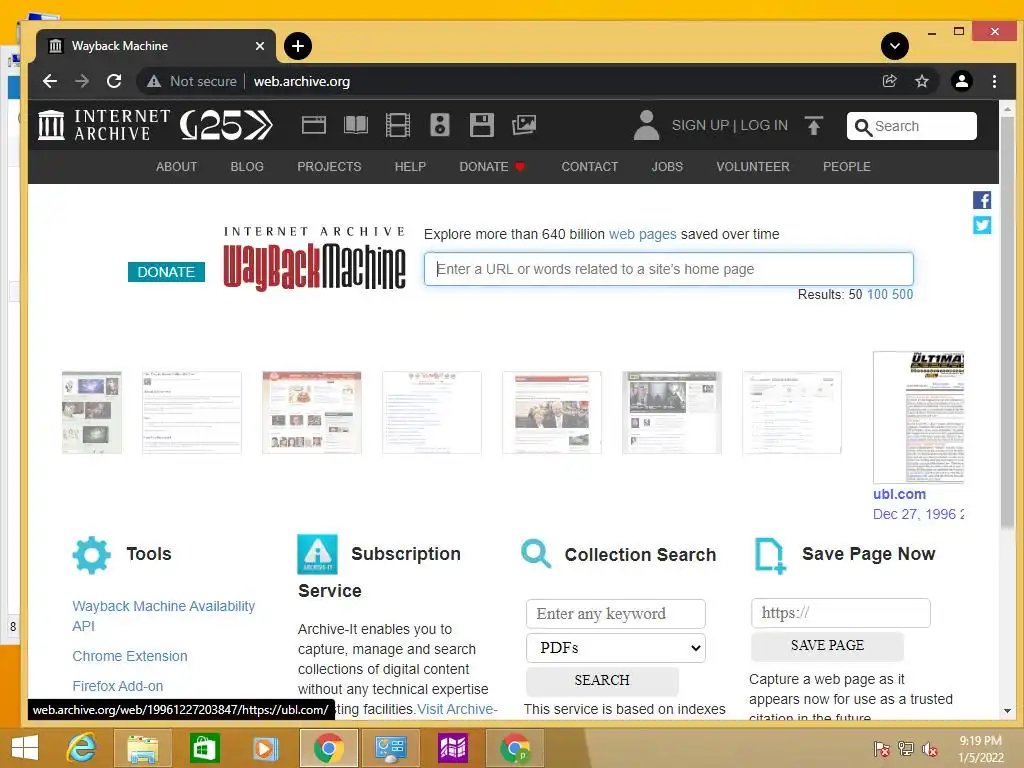Open the Chrome profile avatar

(x=961, y=81)
